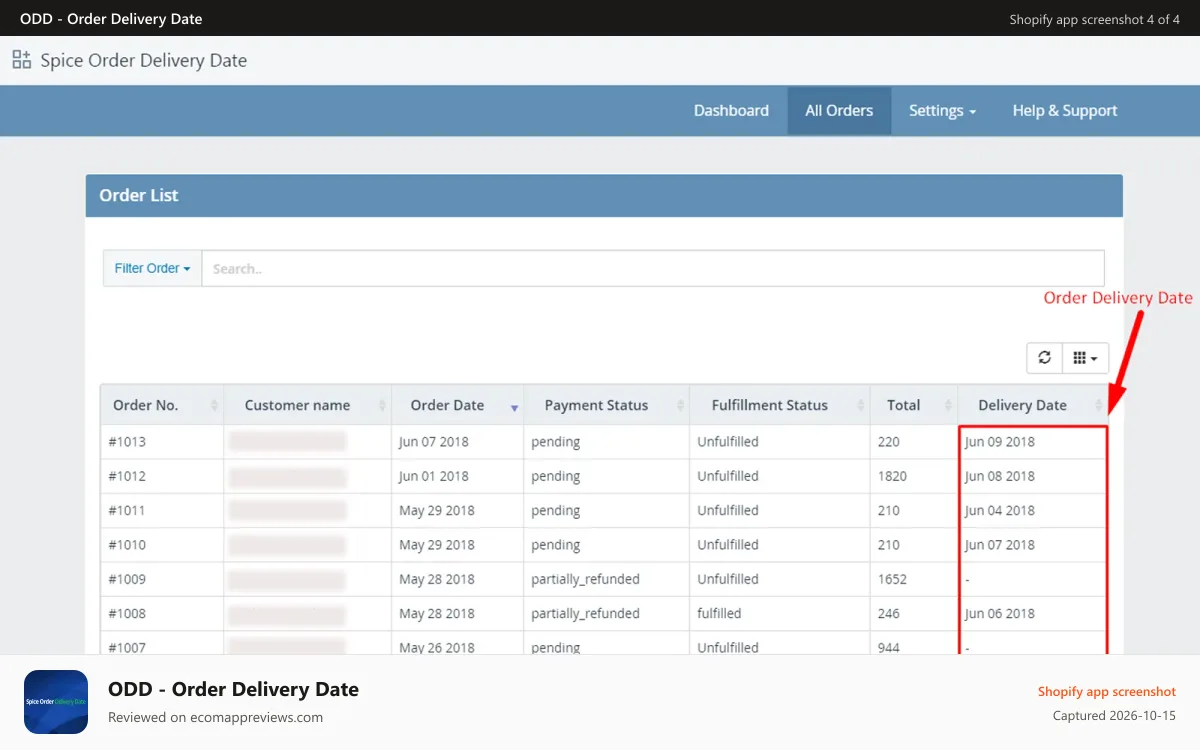Screen dimensions: 1200x750
Task: Expand the Settings menu
Action: 942,111
